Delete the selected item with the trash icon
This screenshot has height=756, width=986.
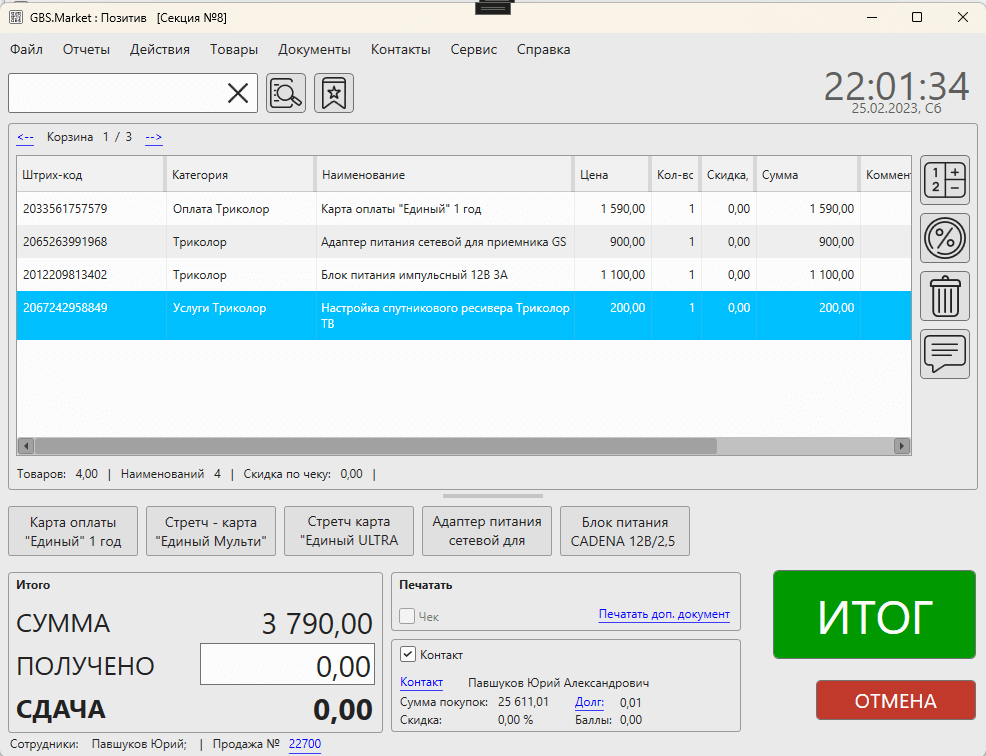click(944, 296)
